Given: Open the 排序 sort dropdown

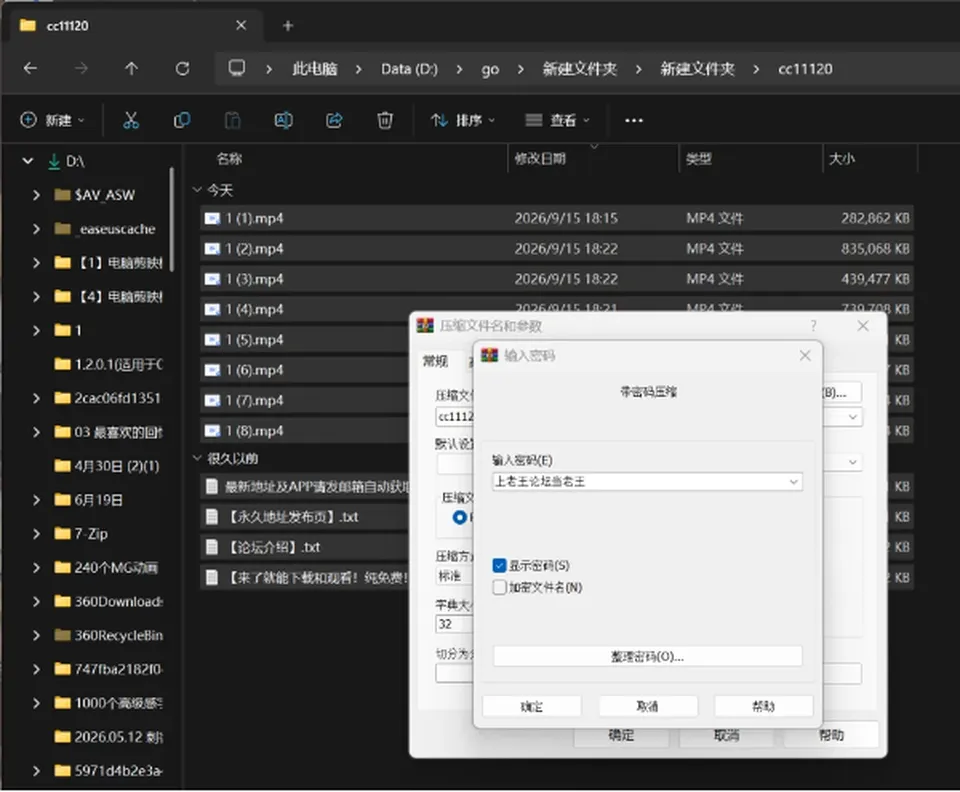Looking at the screenshot, I should pos(463,121).
